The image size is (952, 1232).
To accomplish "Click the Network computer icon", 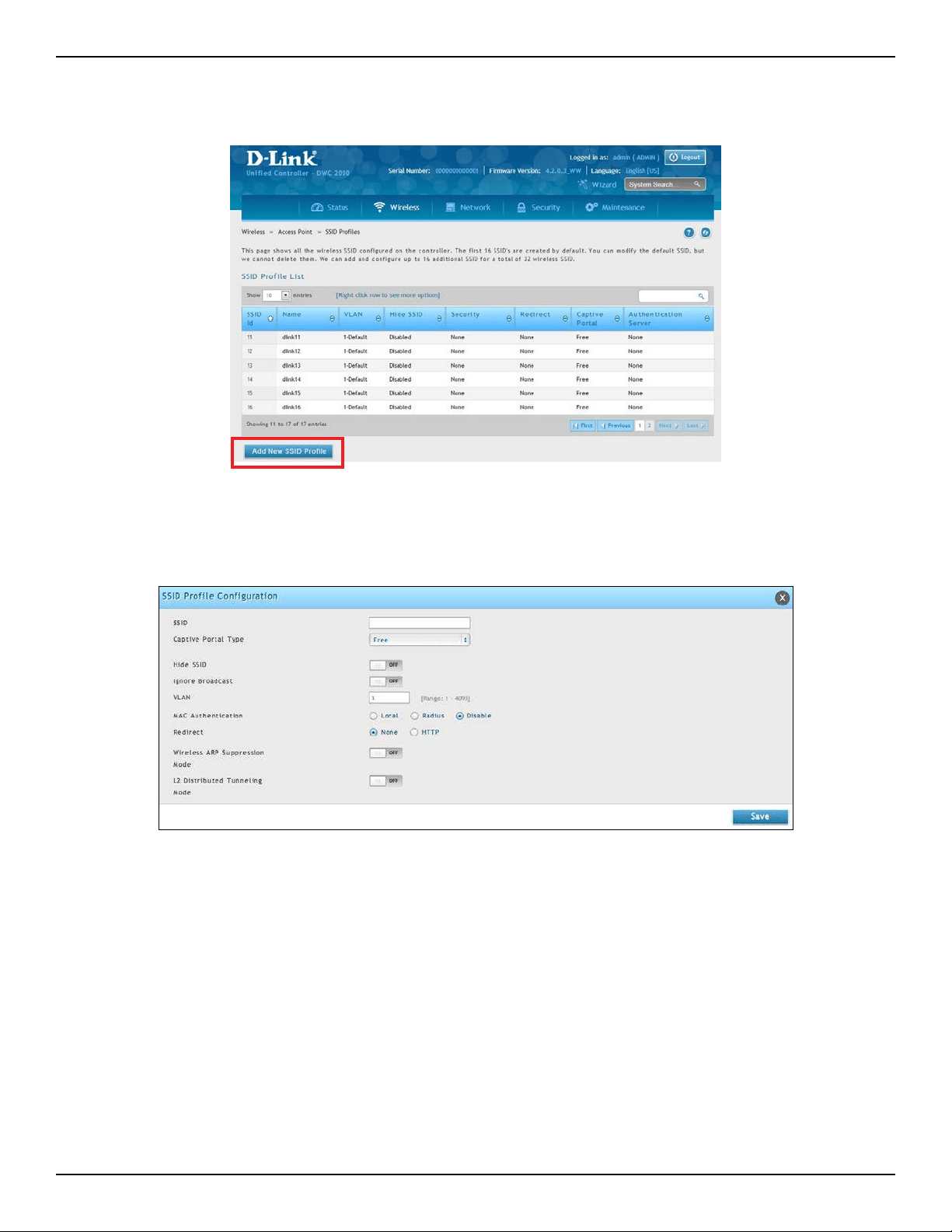I will click(x=451, y=208).
